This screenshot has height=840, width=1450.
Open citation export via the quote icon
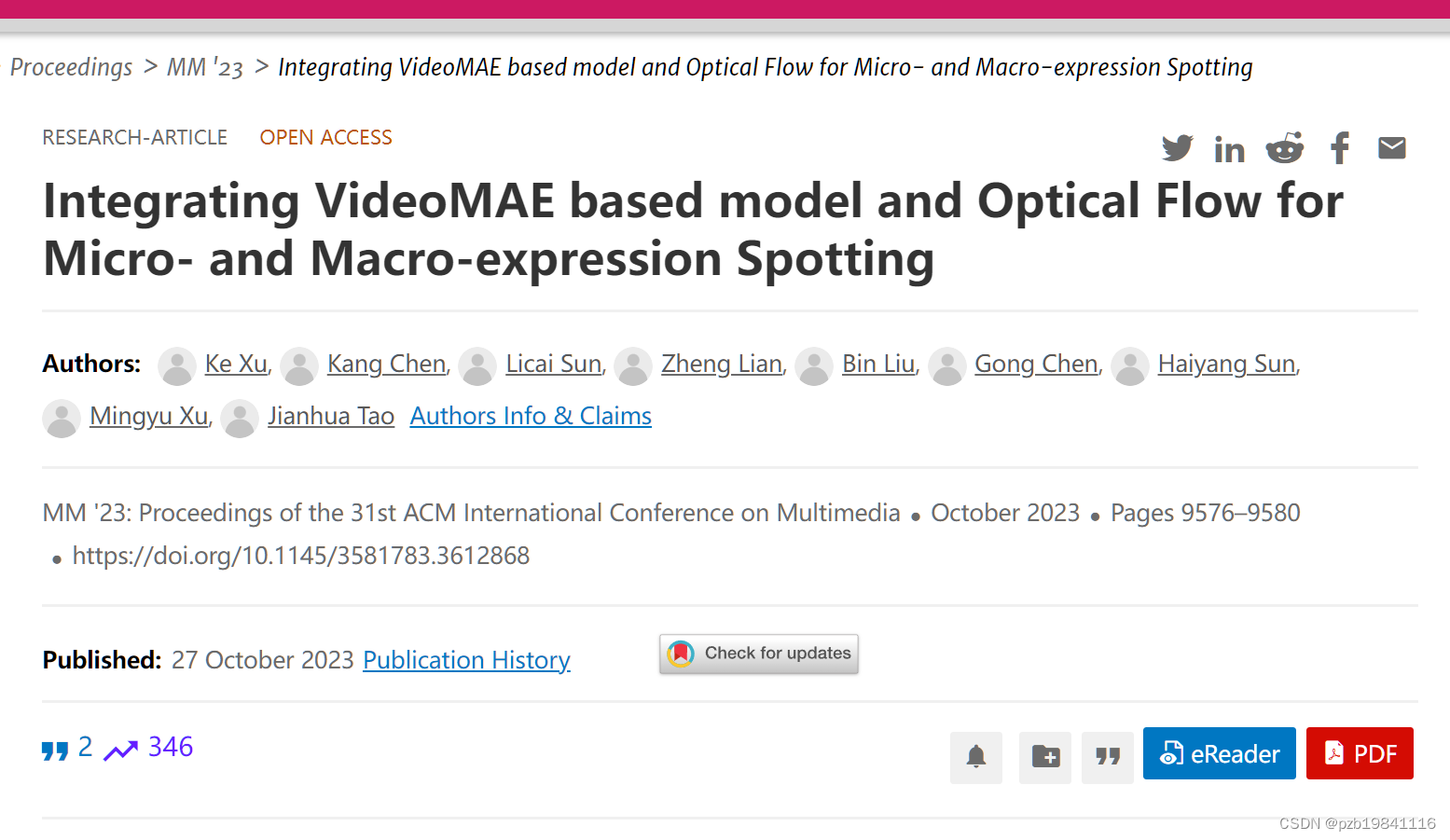(x=1107, y=757)
